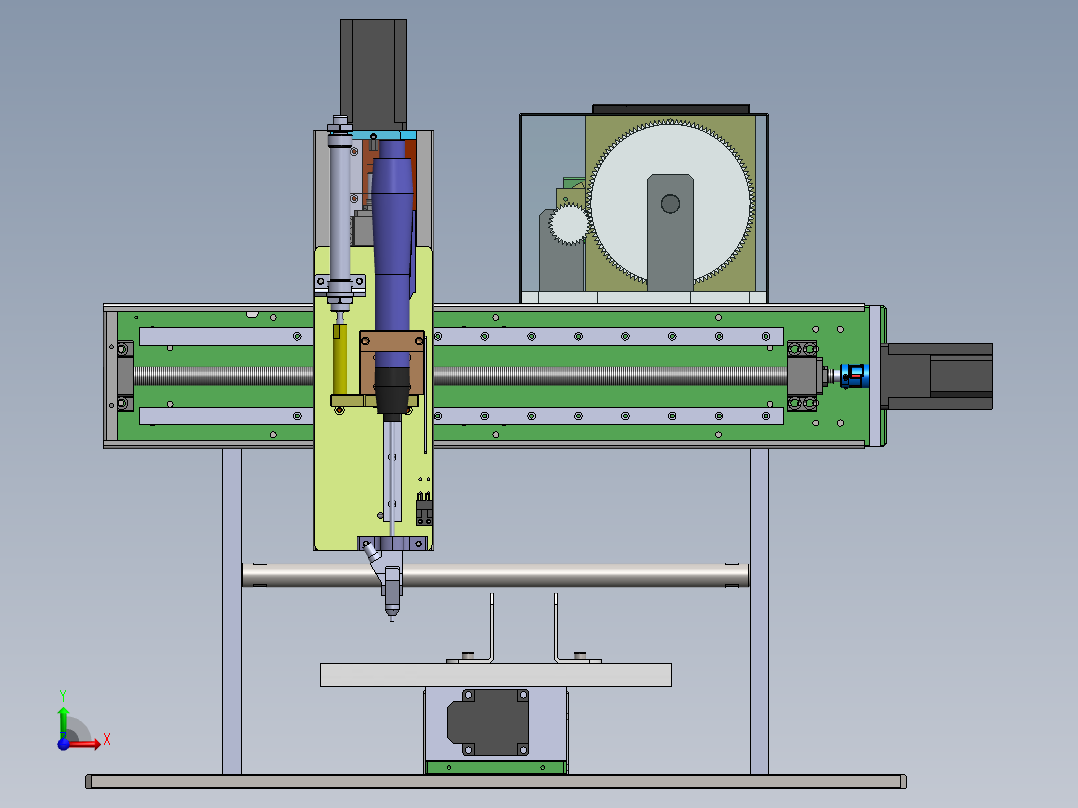Select the blue shaft coupling near right motor
The height and width of the screenshot is (808, 1078).
855,376
